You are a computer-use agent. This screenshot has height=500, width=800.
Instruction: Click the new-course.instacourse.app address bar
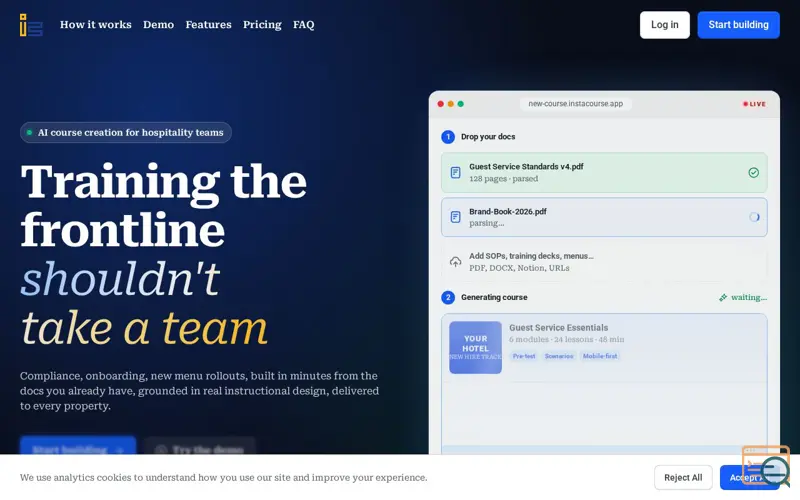click(576, 104)
